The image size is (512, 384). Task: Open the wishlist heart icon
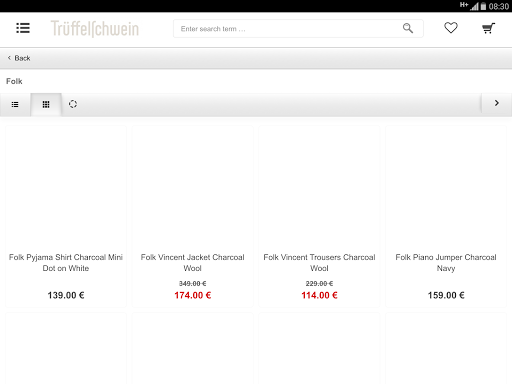[x=451, y=28]
